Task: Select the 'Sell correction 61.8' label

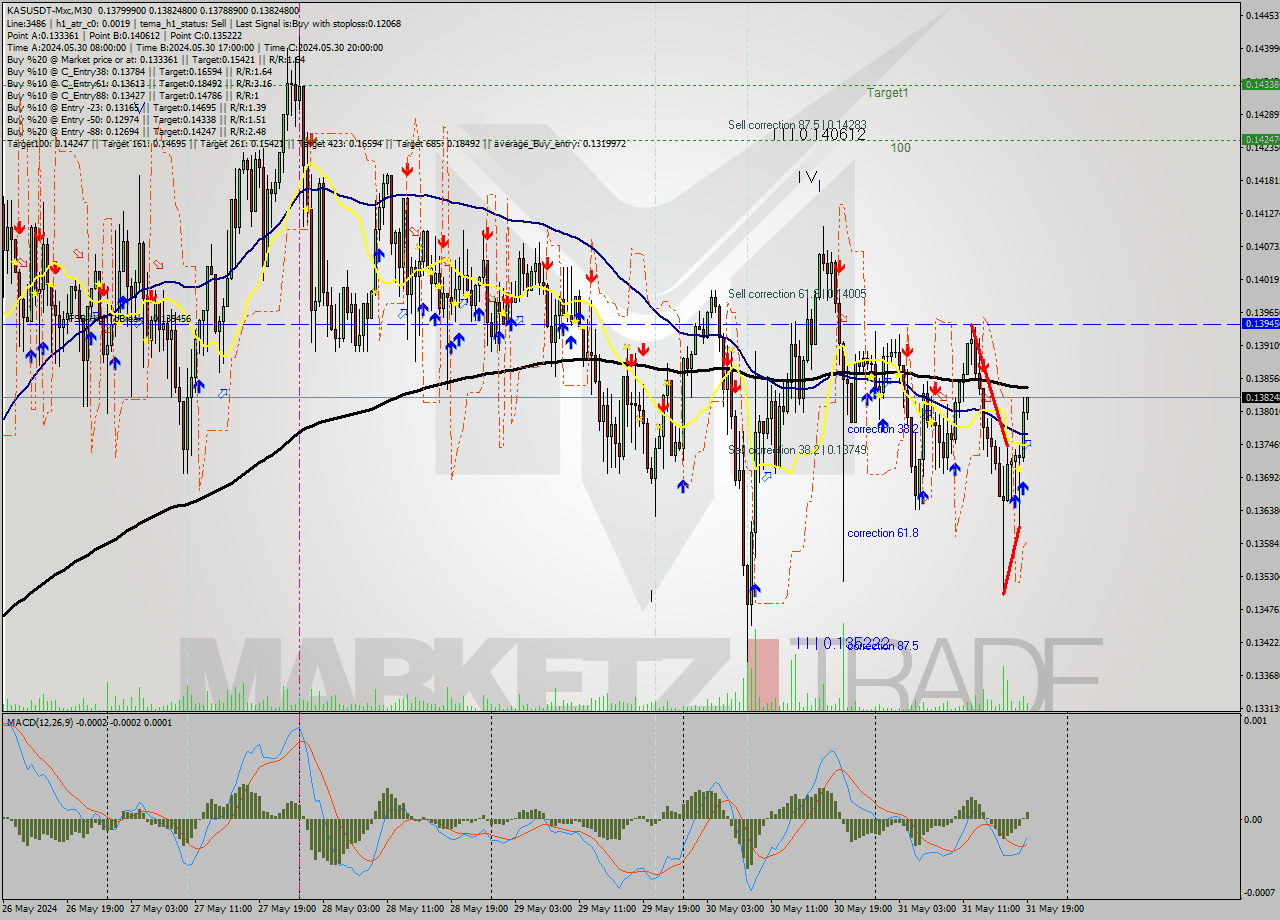Action: 797,294
